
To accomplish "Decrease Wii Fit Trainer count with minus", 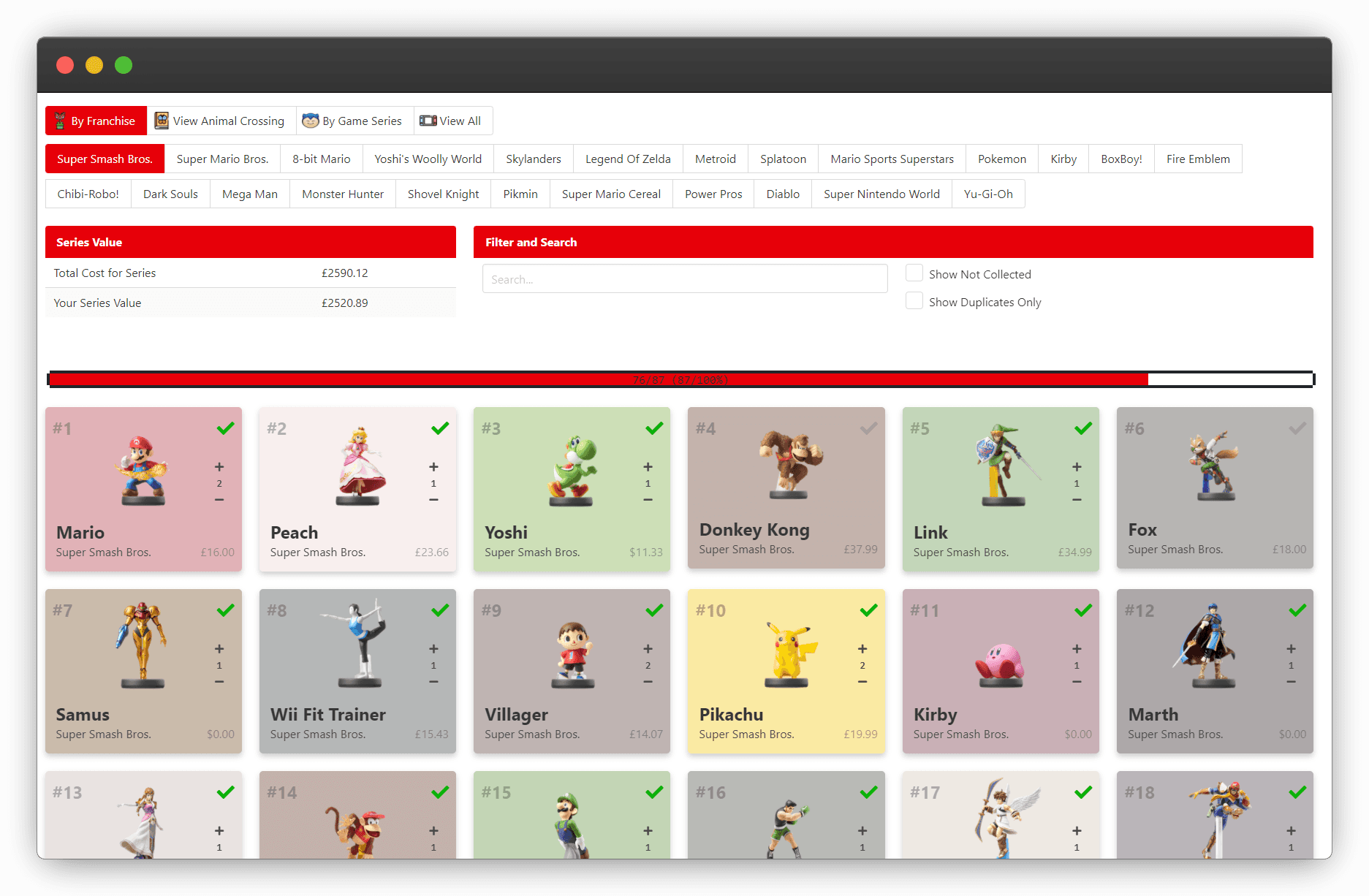I will click(x=433, y=682).
